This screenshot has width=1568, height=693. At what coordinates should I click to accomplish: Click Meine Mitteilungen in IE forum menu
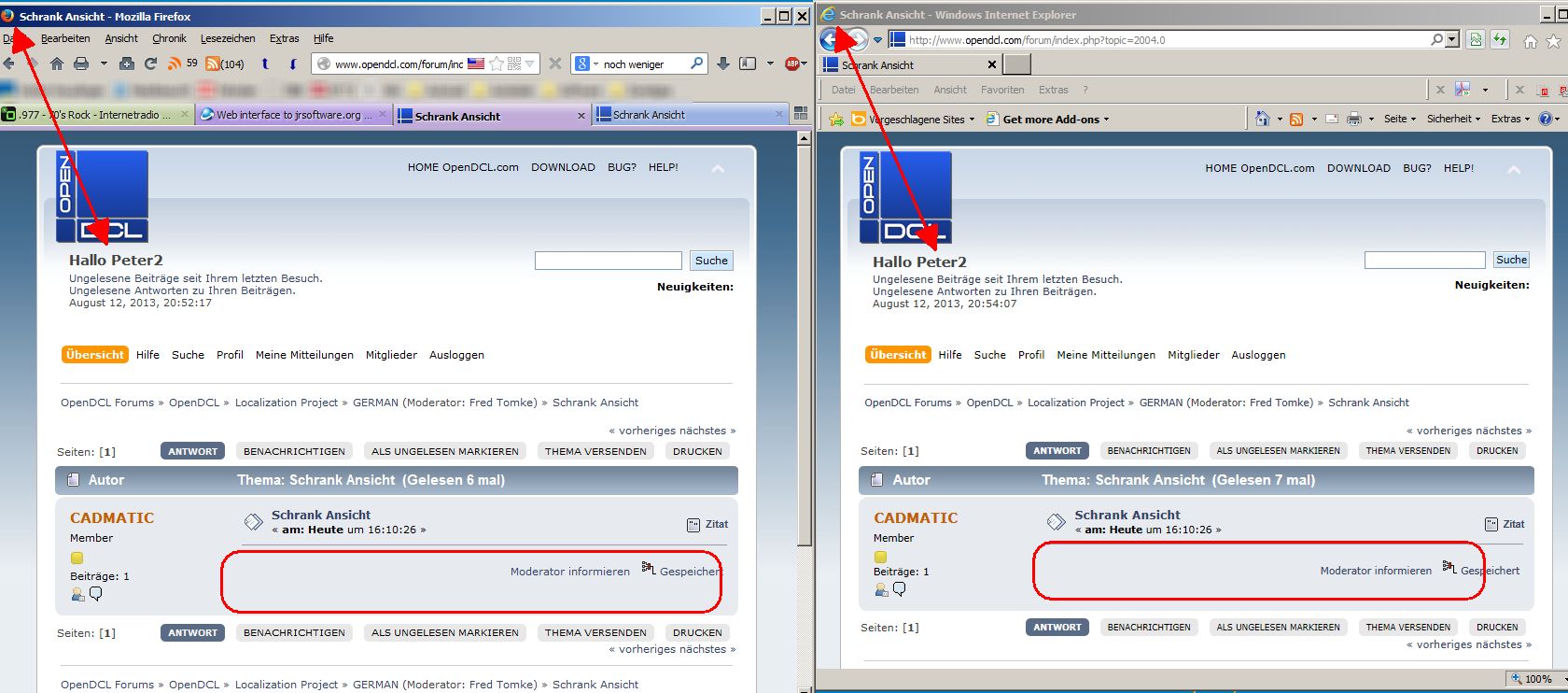click(1106, 355)
